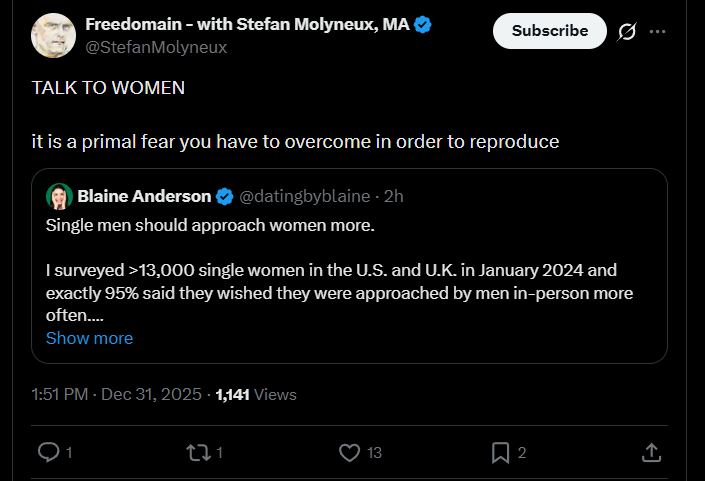Open Stefan Molyneux's profile picture
705x481 pixels.
(54, 35)
